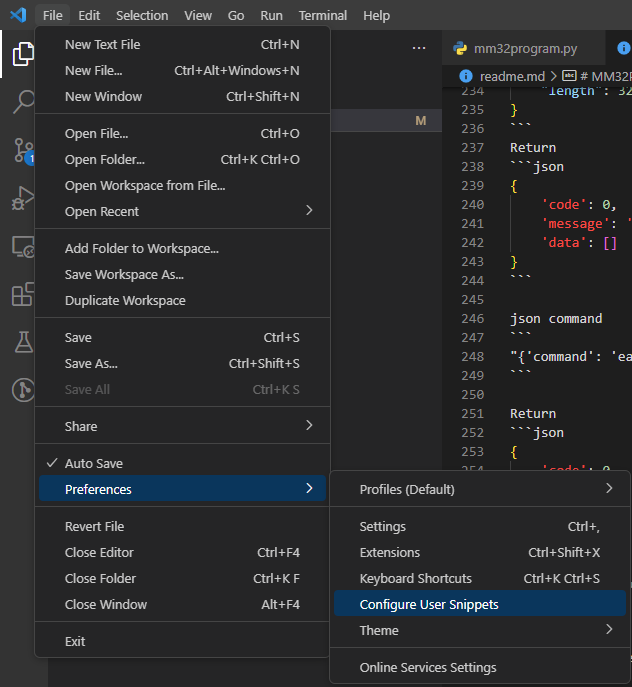
Task: Click the info icon in readme.md breadcrumb
Action: (466, 76)
